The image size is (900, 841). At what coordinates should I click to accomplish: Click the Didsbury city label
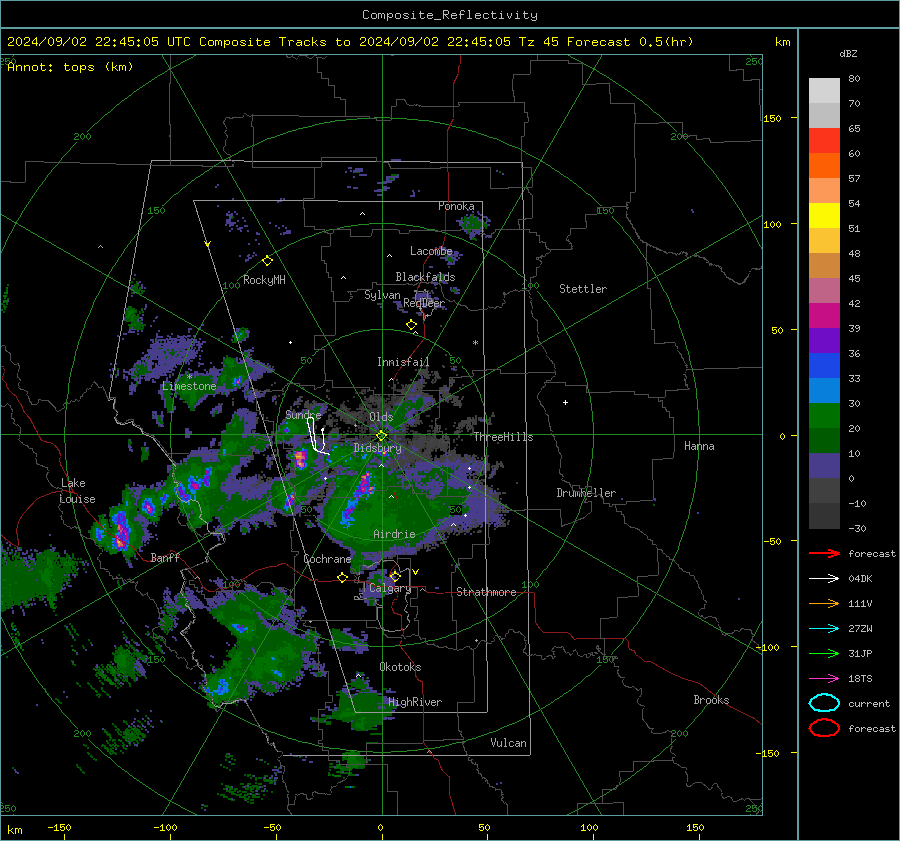click(x=377, y=448)
